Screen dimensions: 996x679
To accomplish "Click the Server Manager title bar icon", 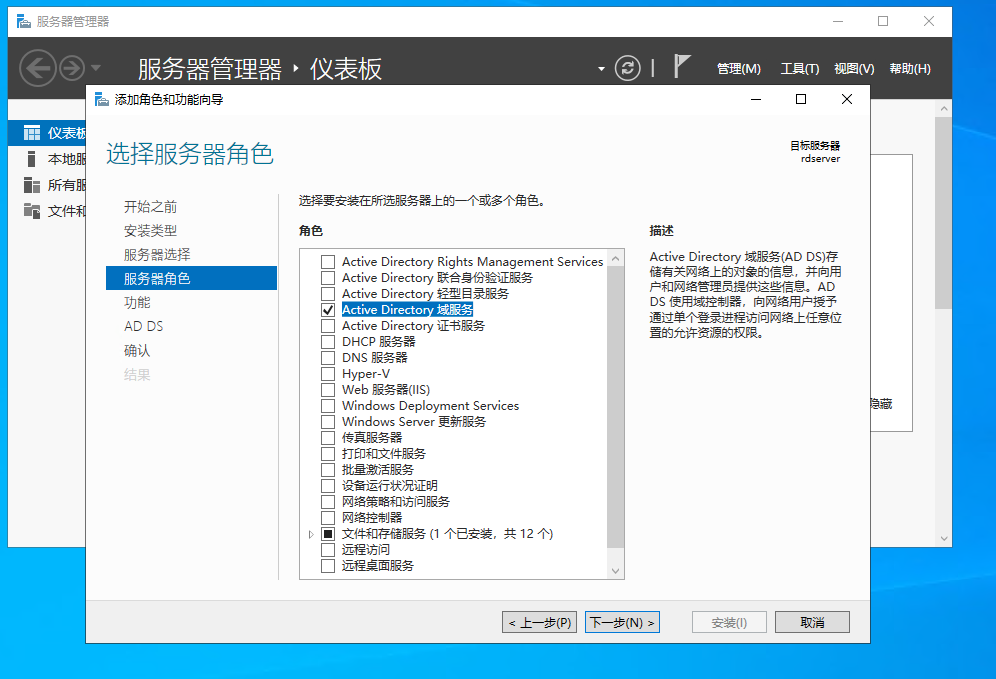I will pyautogui.click(x=24, y=22).
